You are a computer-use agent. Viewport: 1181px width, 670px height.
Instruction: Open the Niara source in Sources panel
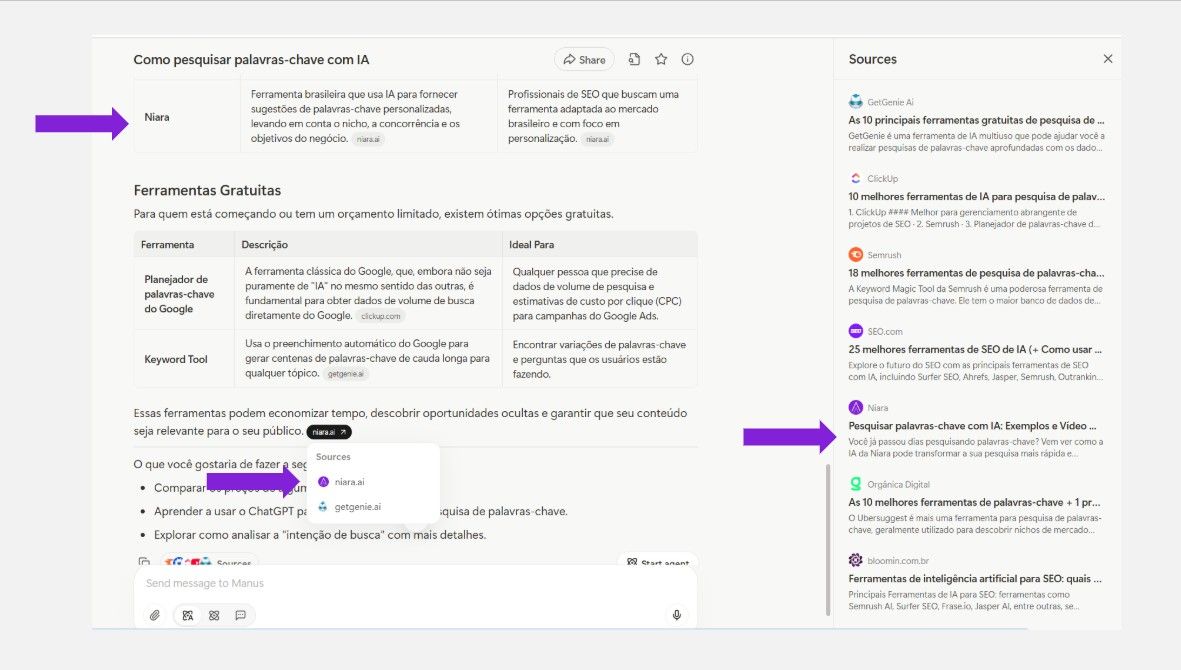972,426
